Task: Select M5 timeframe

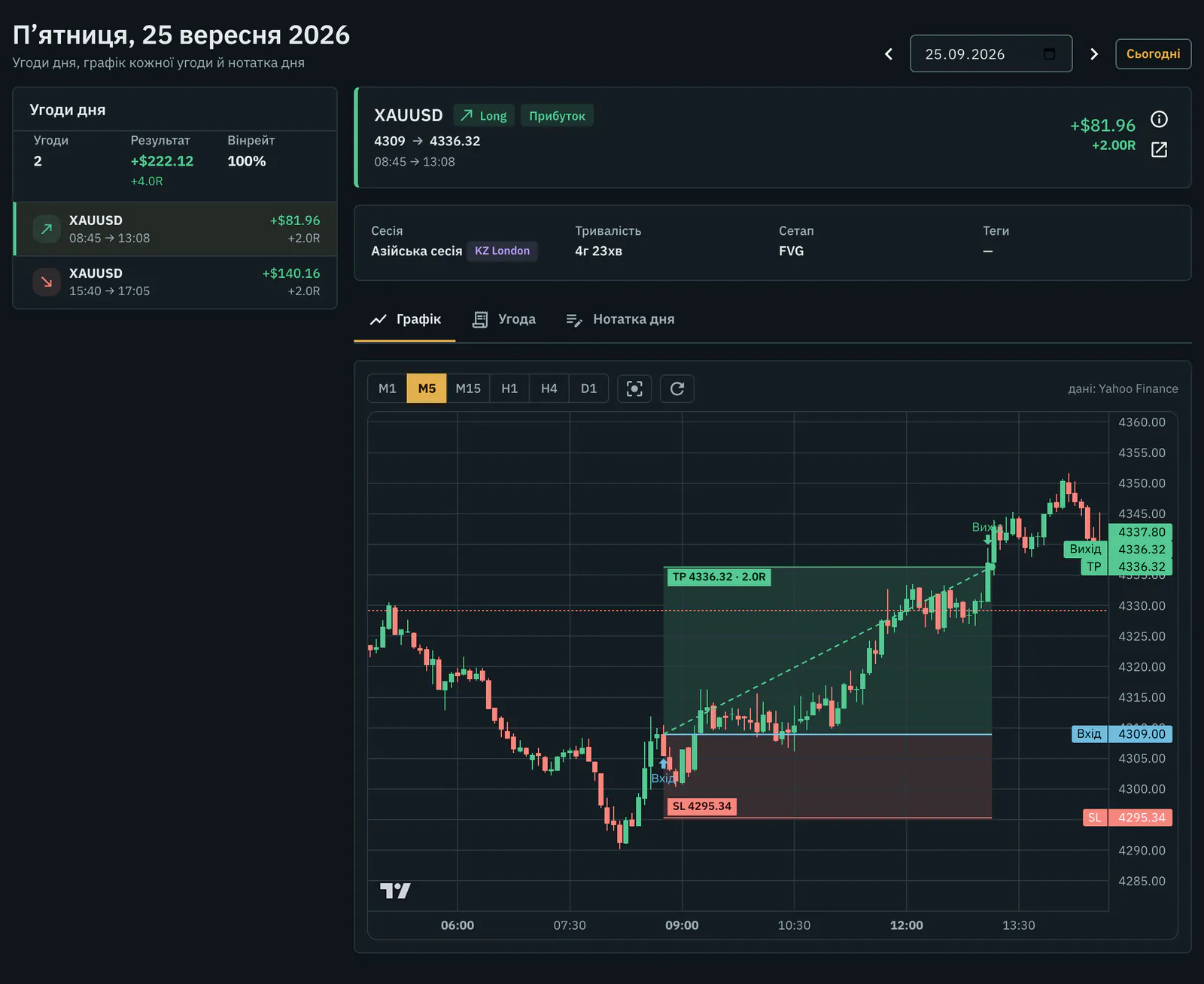Action: point(427,388)
